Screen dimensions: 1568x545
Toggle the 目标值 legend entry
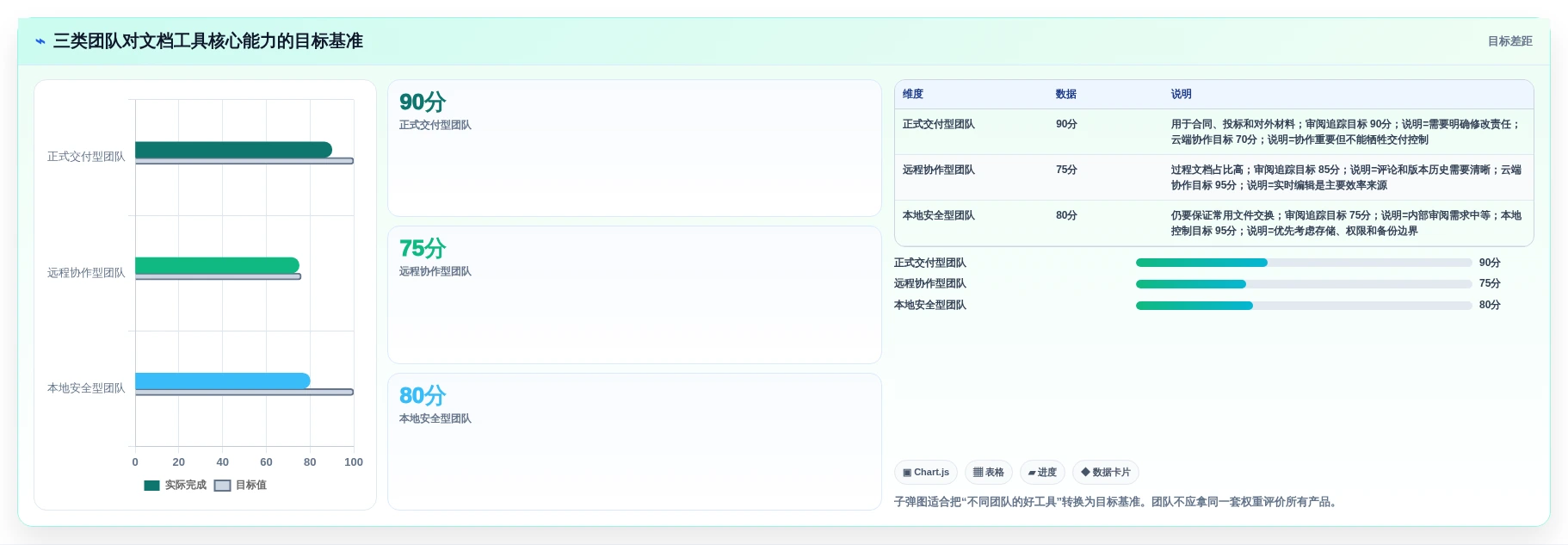(240, 486)
